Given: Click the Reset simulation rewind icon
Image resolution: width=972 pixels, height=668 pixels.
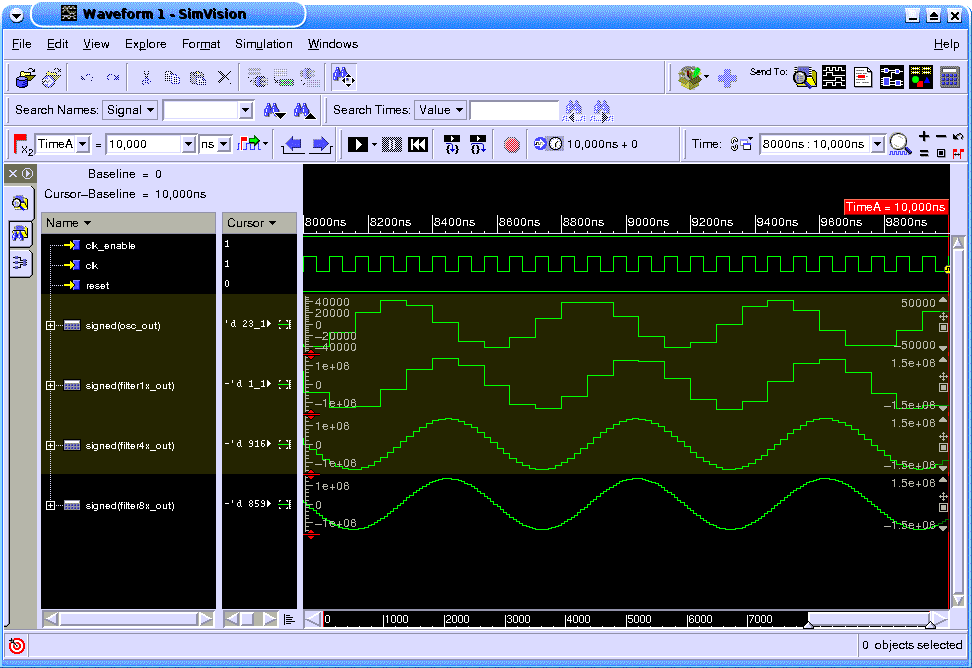Looking at the screenshot, I should (x=418, y=144).
